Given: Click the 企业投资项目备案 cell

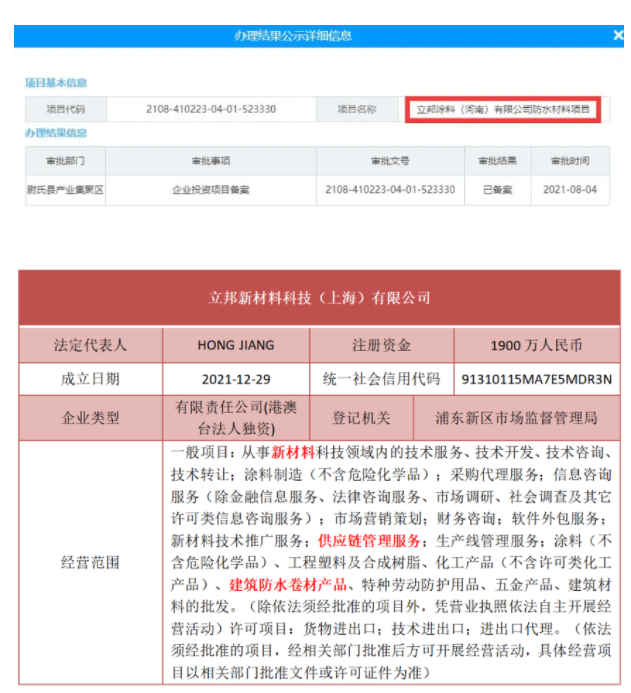Looking at the screenshot, I should coord(211,190).
